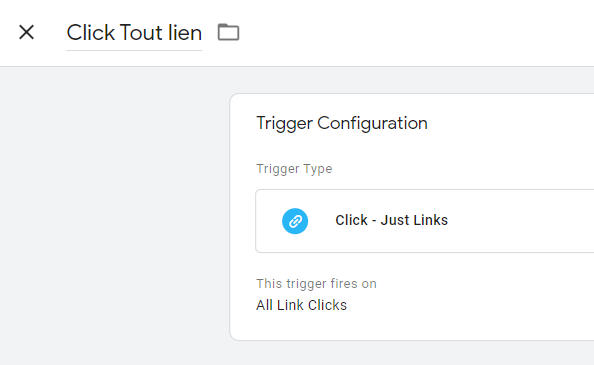Click the underline beneath the trigger name
594x365 pixels.
pos(134,50)
